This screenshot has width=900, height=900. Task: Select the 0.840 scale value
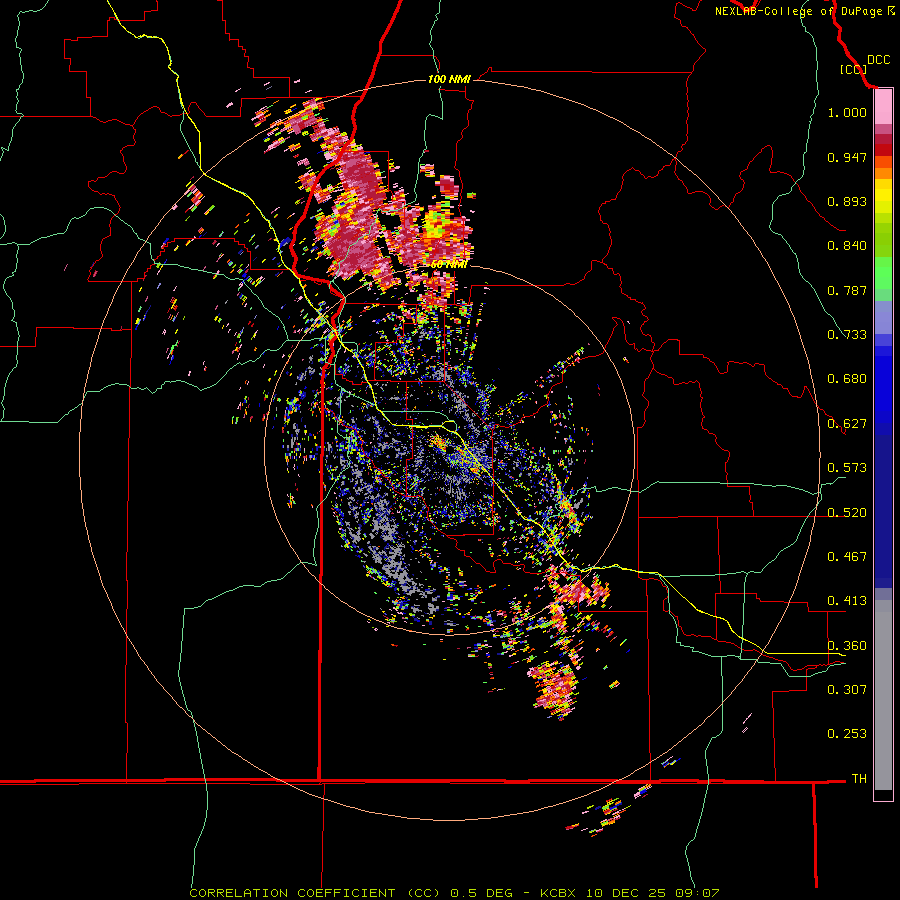[x=847, y=246]
